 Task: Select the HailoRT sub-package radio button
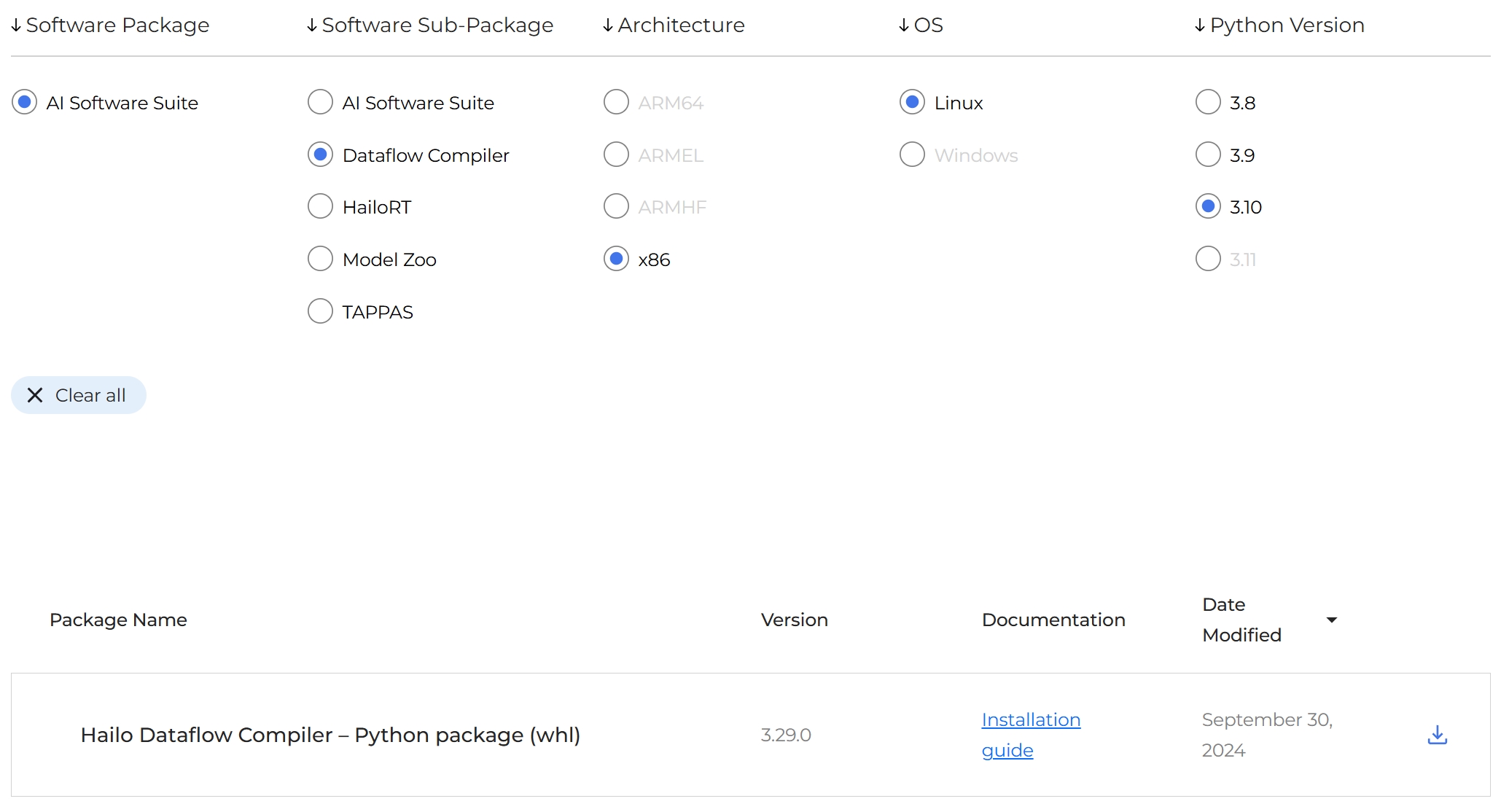tap(320, 207)
